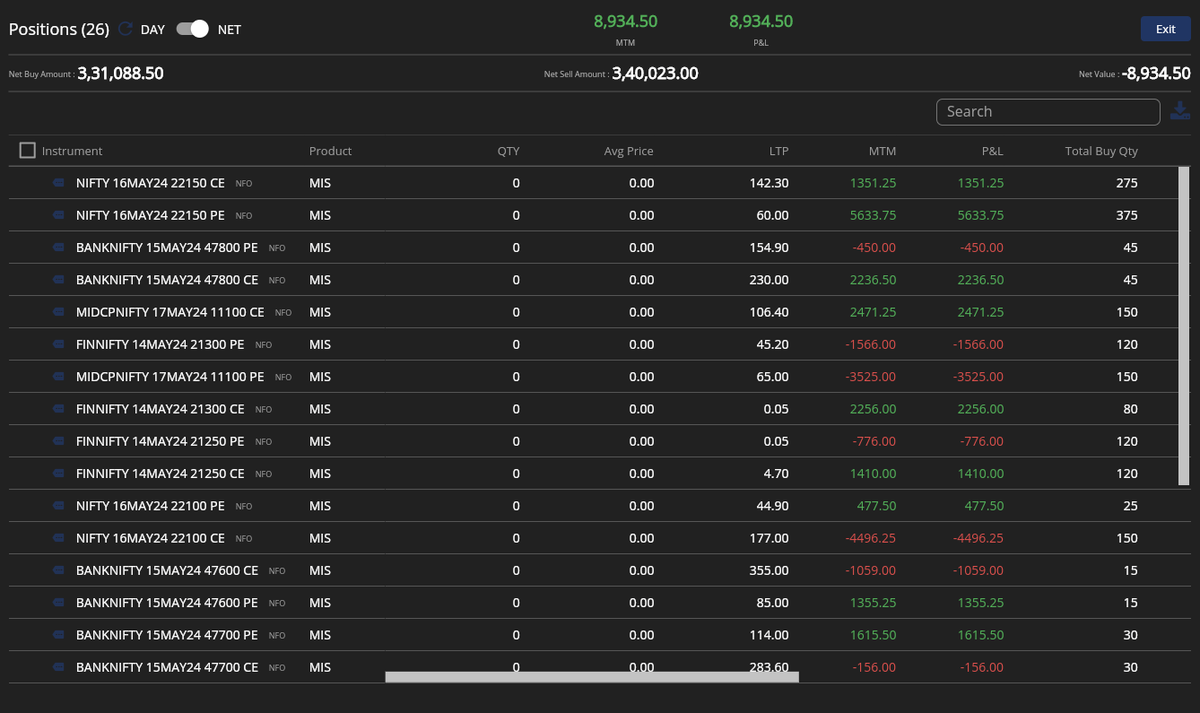
Task: Select the BANKNIFTY 15MAY24 47800 PE instrument name
Action: [x=167, y=248]
